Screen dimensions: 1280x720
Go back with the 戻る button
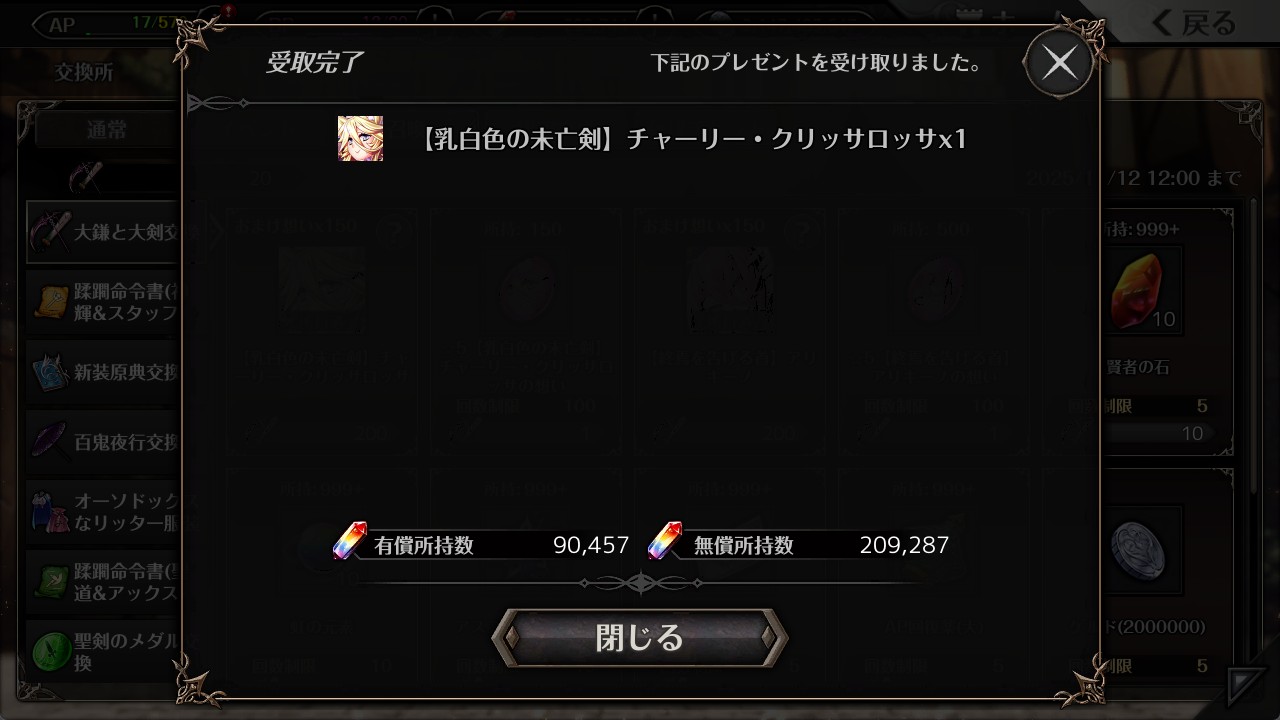coord(1192,23)
